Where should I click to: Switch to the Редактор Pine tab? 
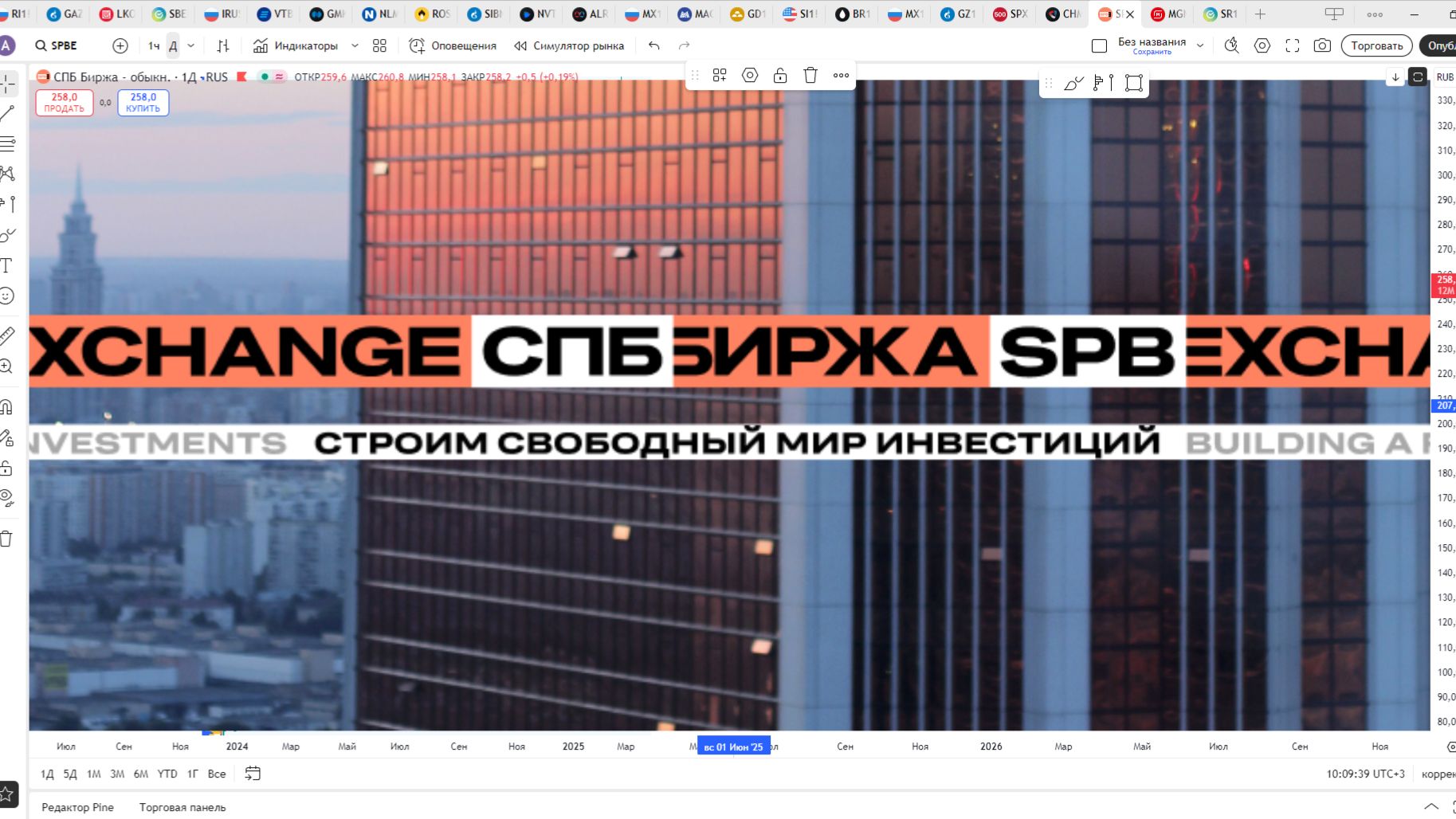[x=79, y=807]
